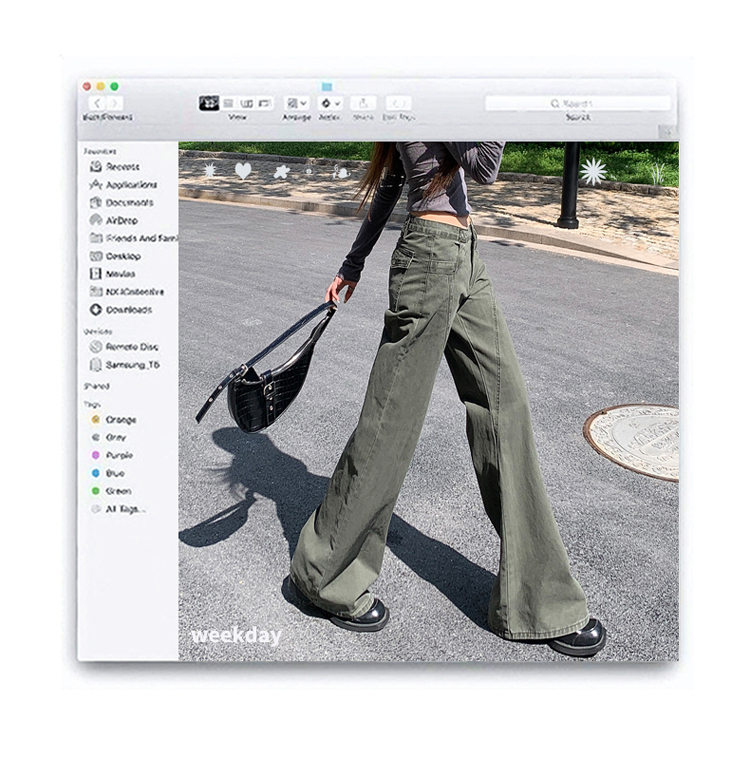Switch to gallery cover flow view
750x759 pixels.
pyautogui.click(x=265, y=103)
